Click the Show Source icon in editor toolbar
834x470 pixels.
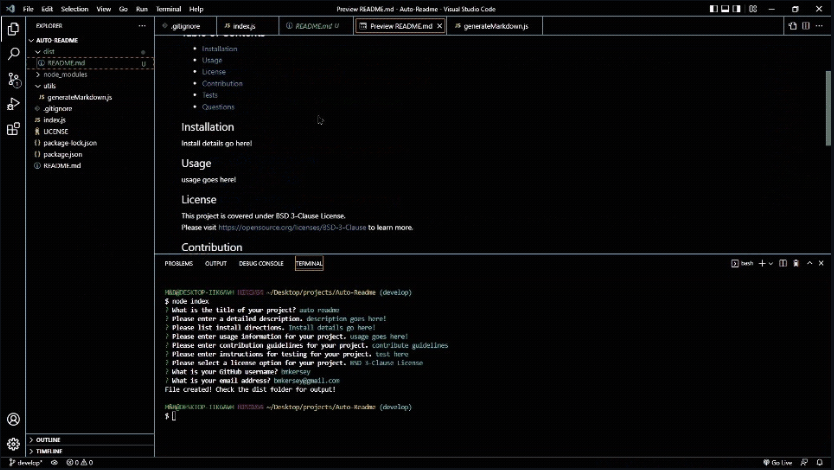point(793,26)
